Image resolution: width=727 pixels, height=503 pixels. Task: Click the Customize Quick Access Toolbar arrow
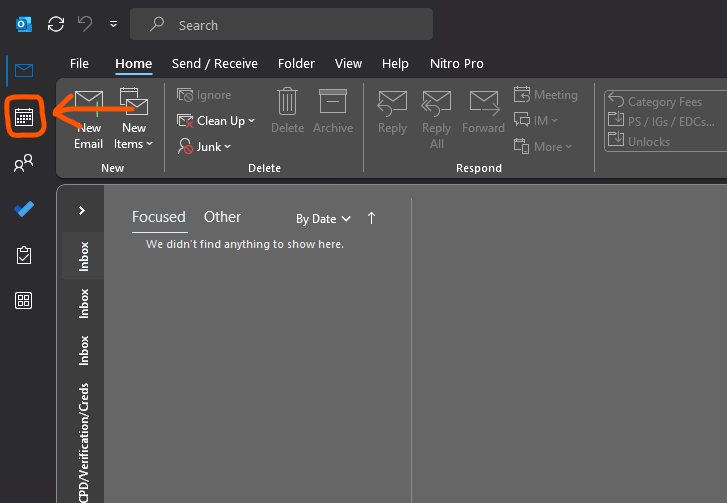click(x=112, y=24)
